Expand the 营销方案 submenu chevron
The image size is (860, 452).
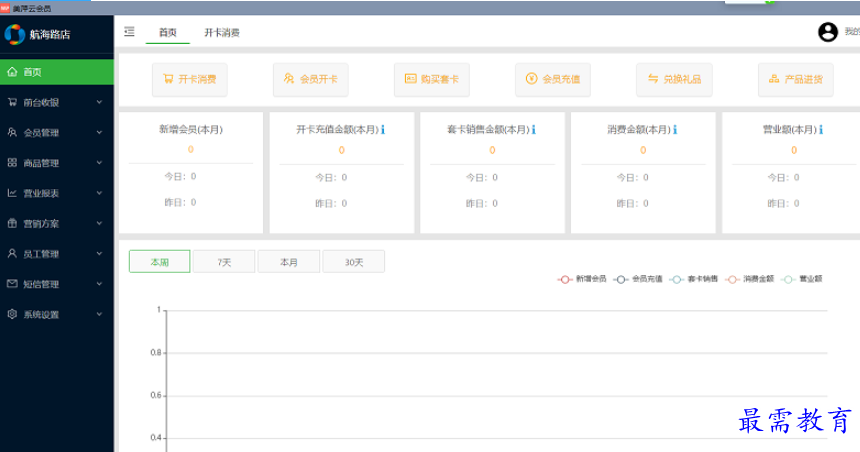[99, 223]
